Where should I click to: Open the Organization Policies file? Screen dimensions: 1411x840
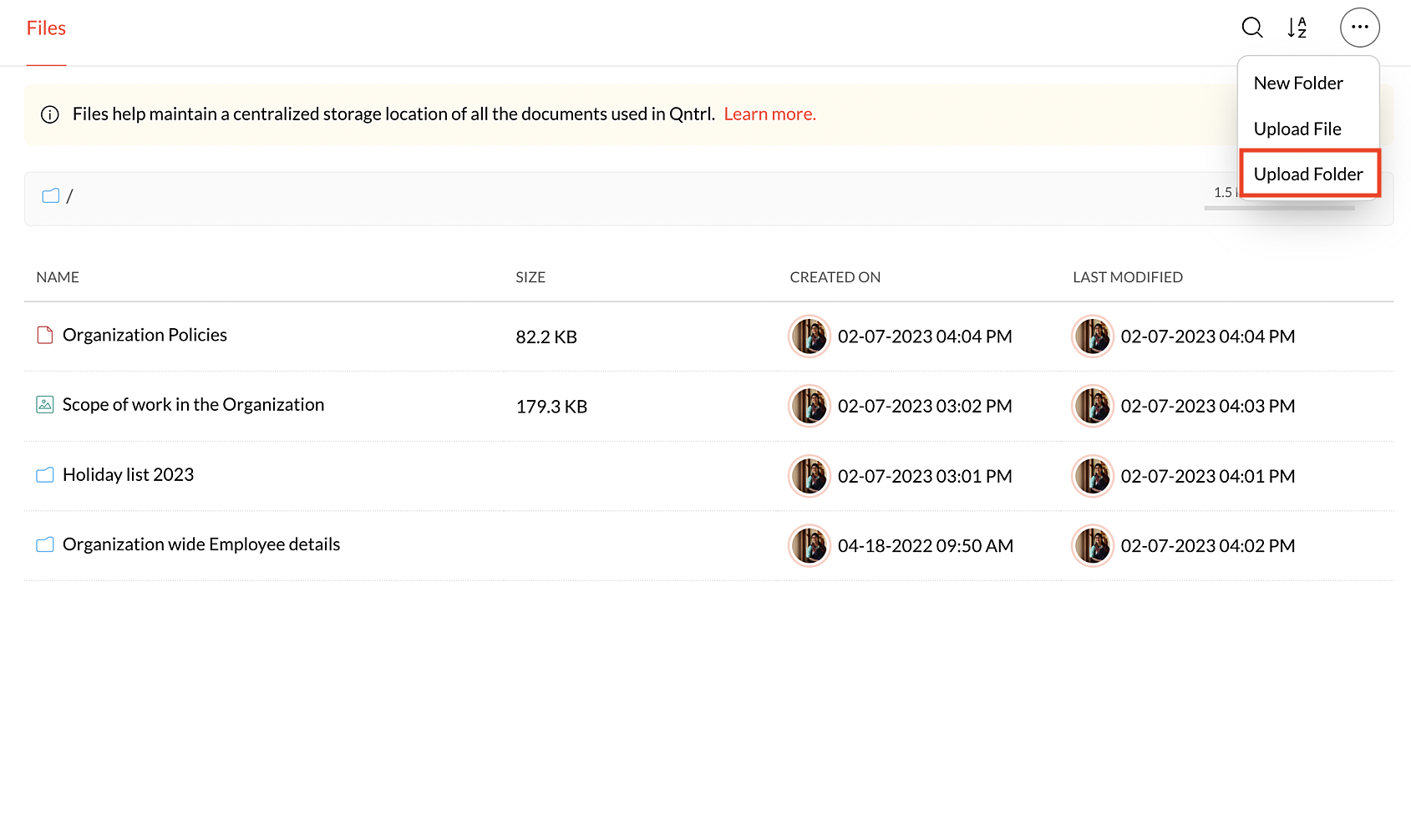point(145,336)
